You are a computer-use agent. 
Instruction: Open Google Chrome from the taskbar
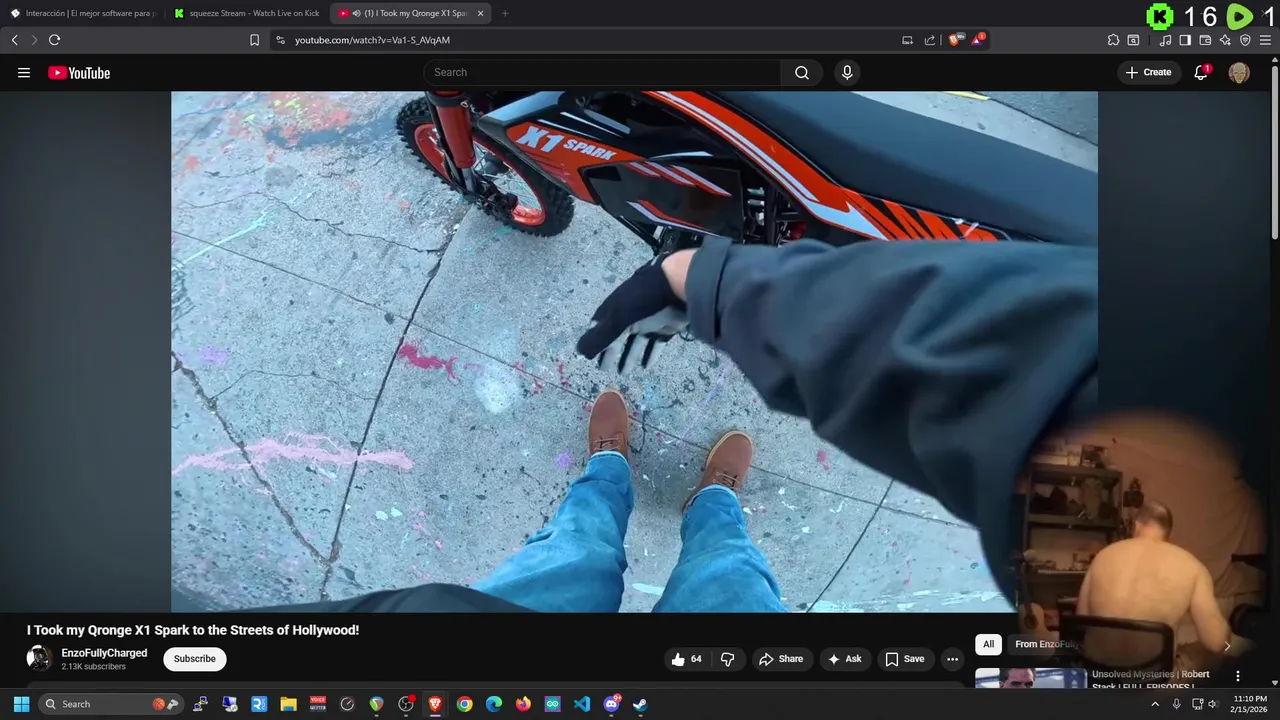coord(465,704)
